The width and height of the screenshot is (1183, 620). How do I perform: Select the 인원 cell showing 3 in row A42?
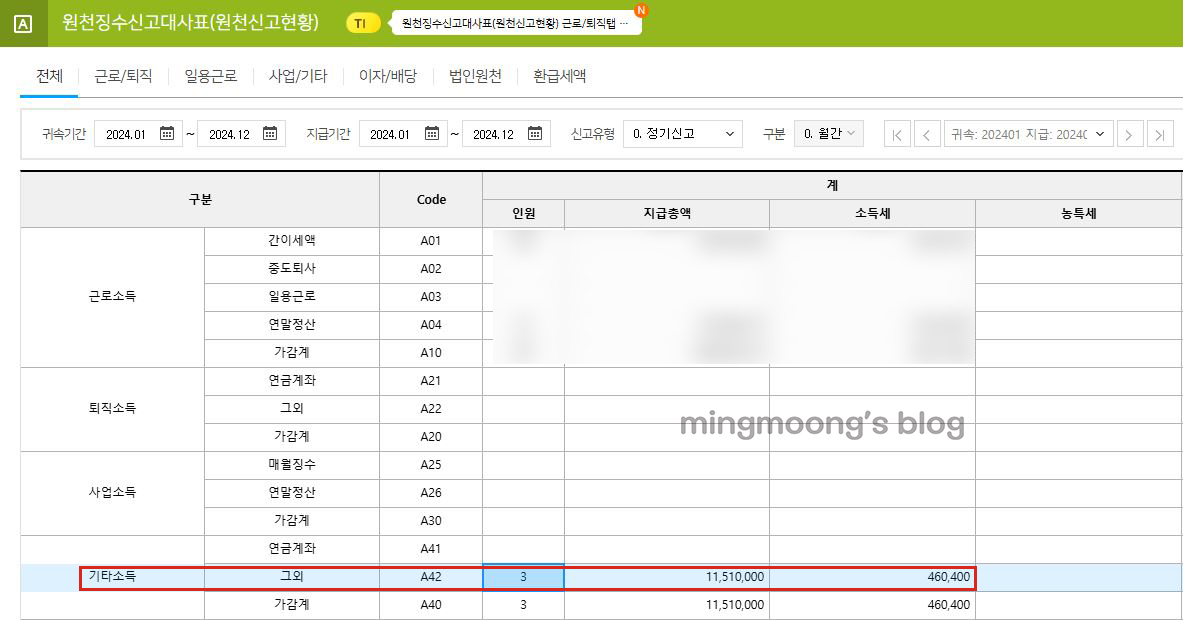pos(523,577)
